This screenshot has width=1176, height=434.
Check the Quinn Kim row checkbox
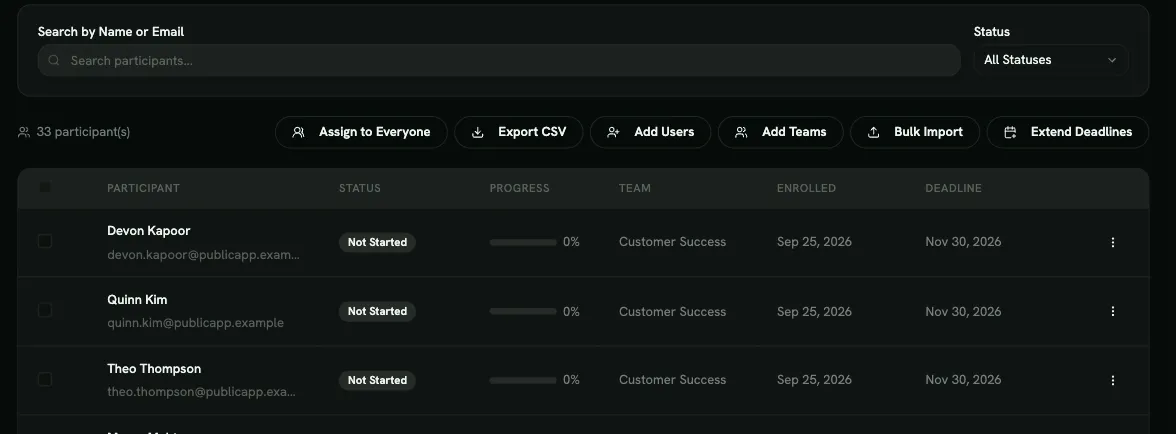[x=45, y=310]
